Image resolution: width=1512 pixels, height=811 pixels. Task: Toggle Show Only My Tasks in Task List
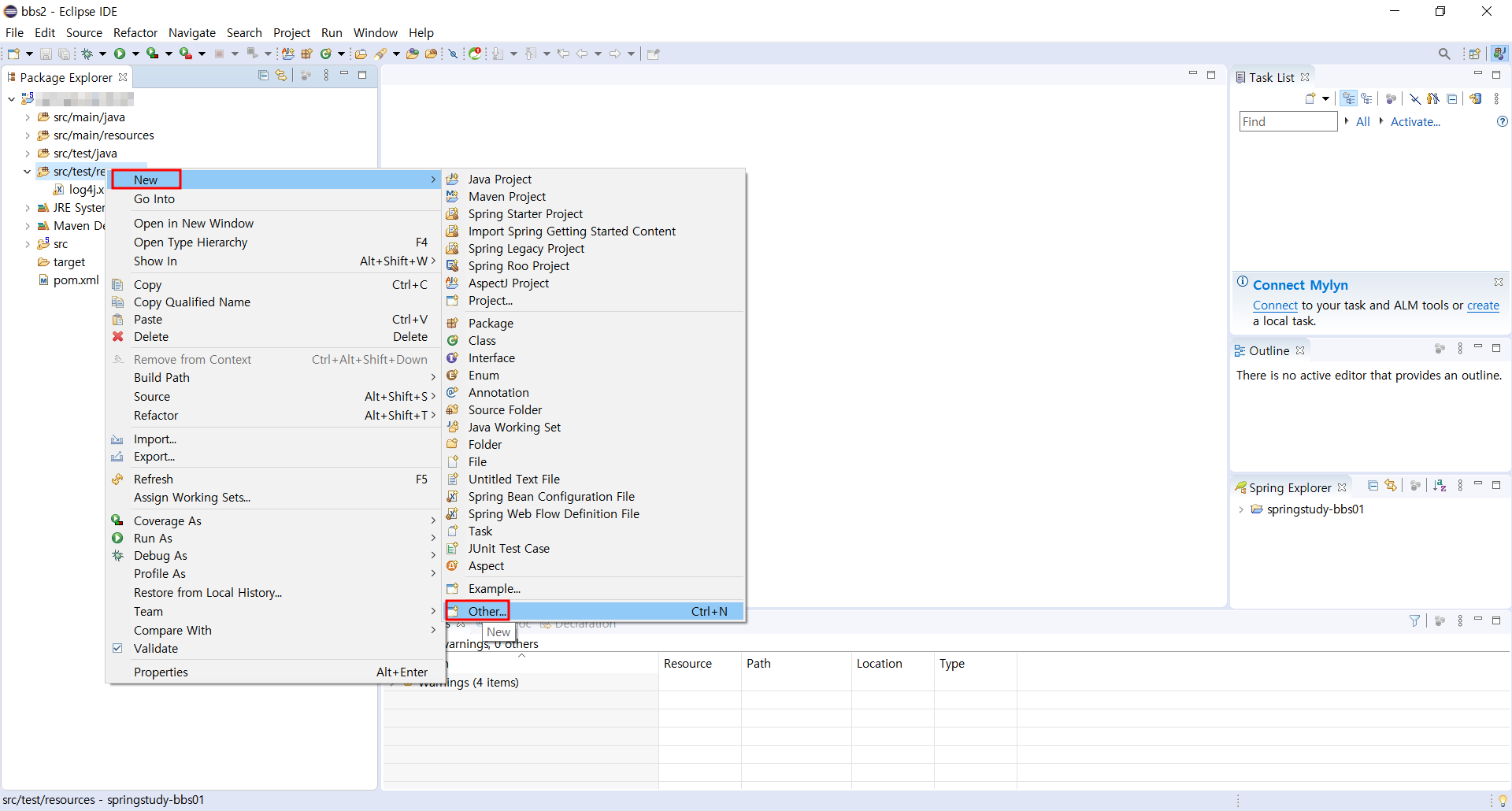[1433, 98]
